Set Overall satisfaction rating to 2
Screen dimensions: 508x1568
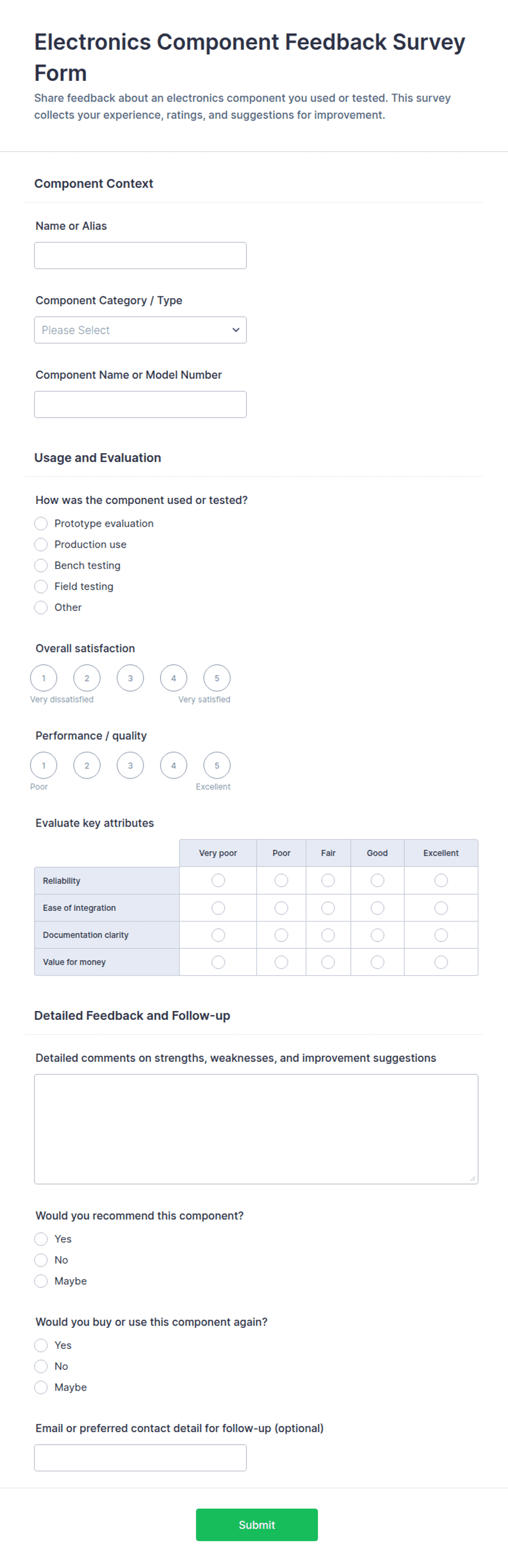pyautogui.click(x=86, y=678)
